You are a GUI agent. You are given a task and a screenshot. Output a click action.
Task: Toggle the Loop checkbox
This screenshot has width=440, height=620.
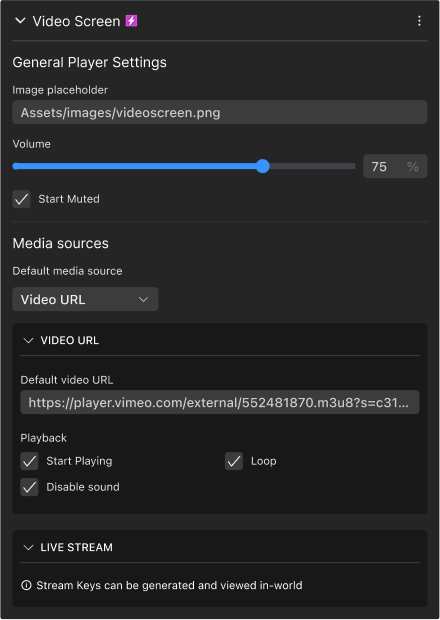click(234, 461)
